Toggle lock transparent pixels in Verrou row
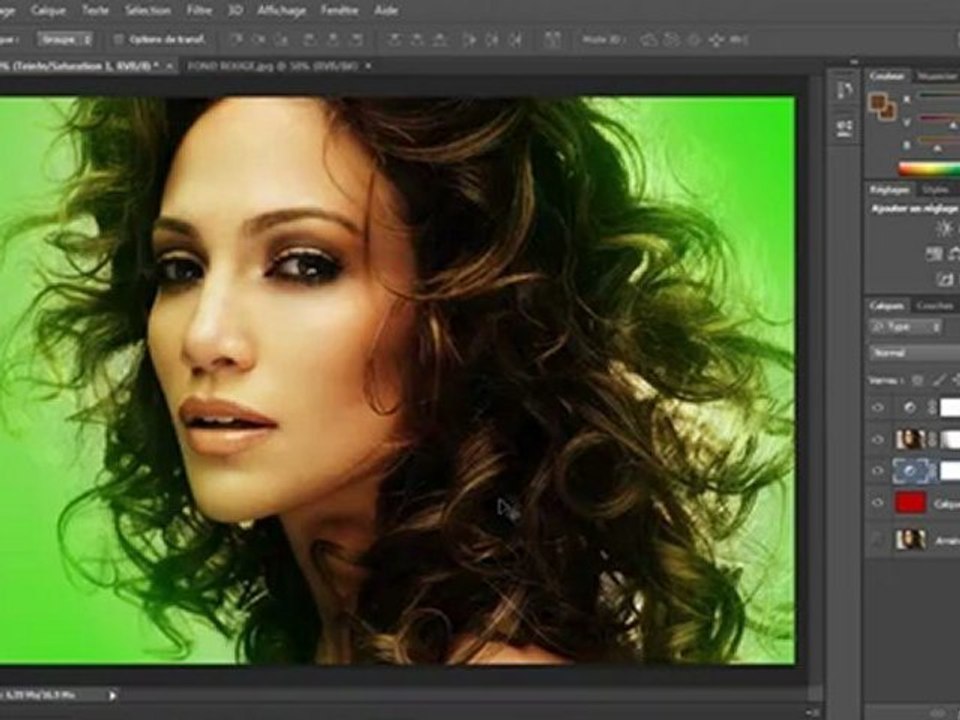The height and width of the screenshot is (720, 960). click(x=917, y=381)
